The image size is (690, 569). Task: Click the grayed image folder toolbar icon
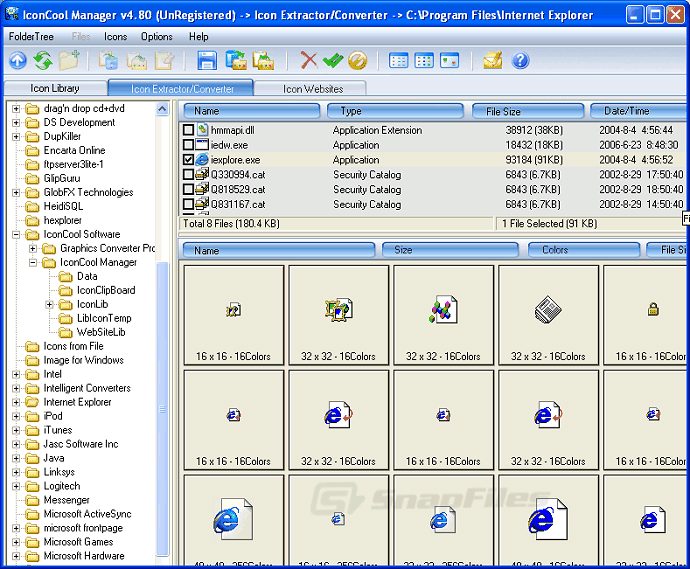tap(137, 60)
